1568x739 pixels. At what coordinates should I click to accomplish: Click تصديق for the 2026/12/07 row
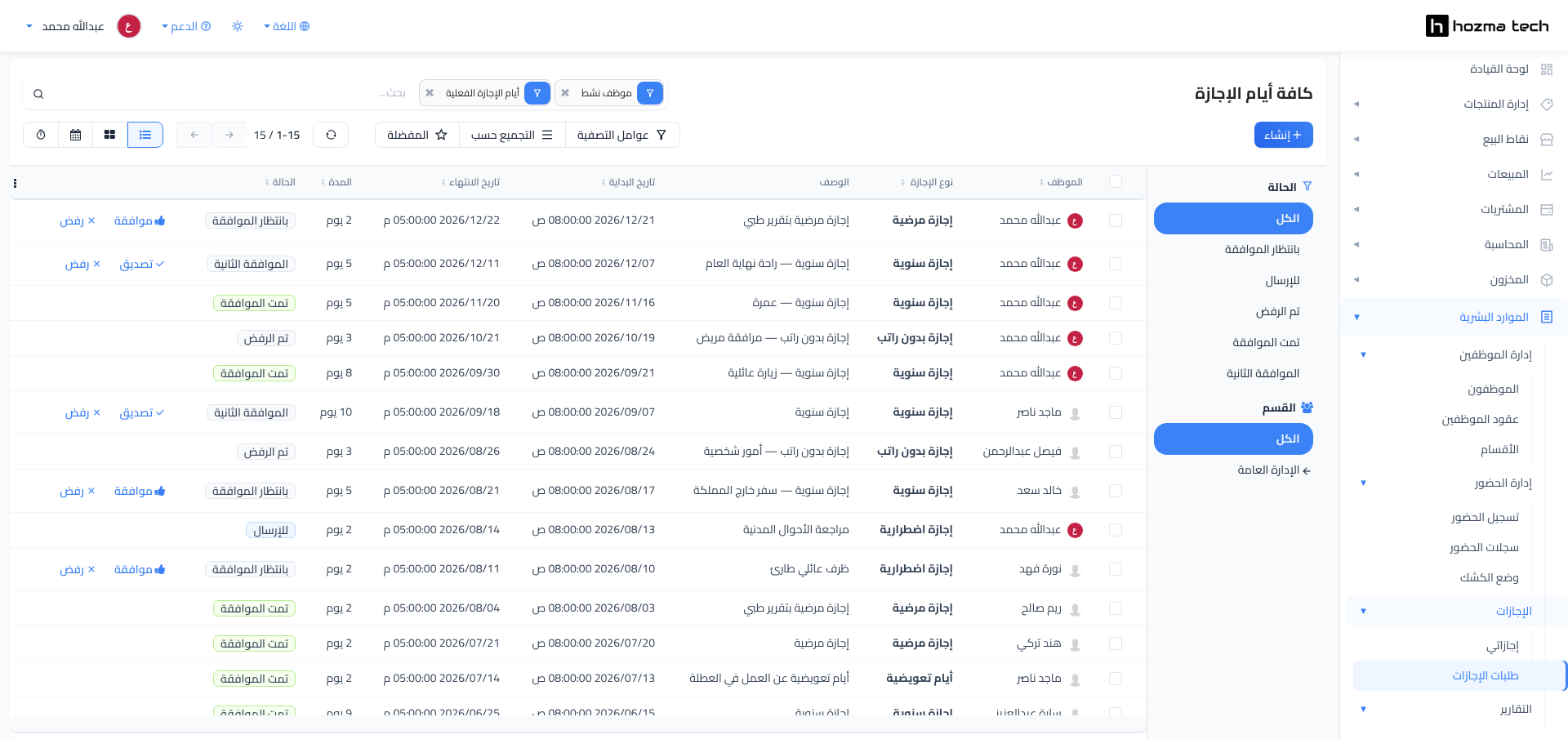pos(142,264)
